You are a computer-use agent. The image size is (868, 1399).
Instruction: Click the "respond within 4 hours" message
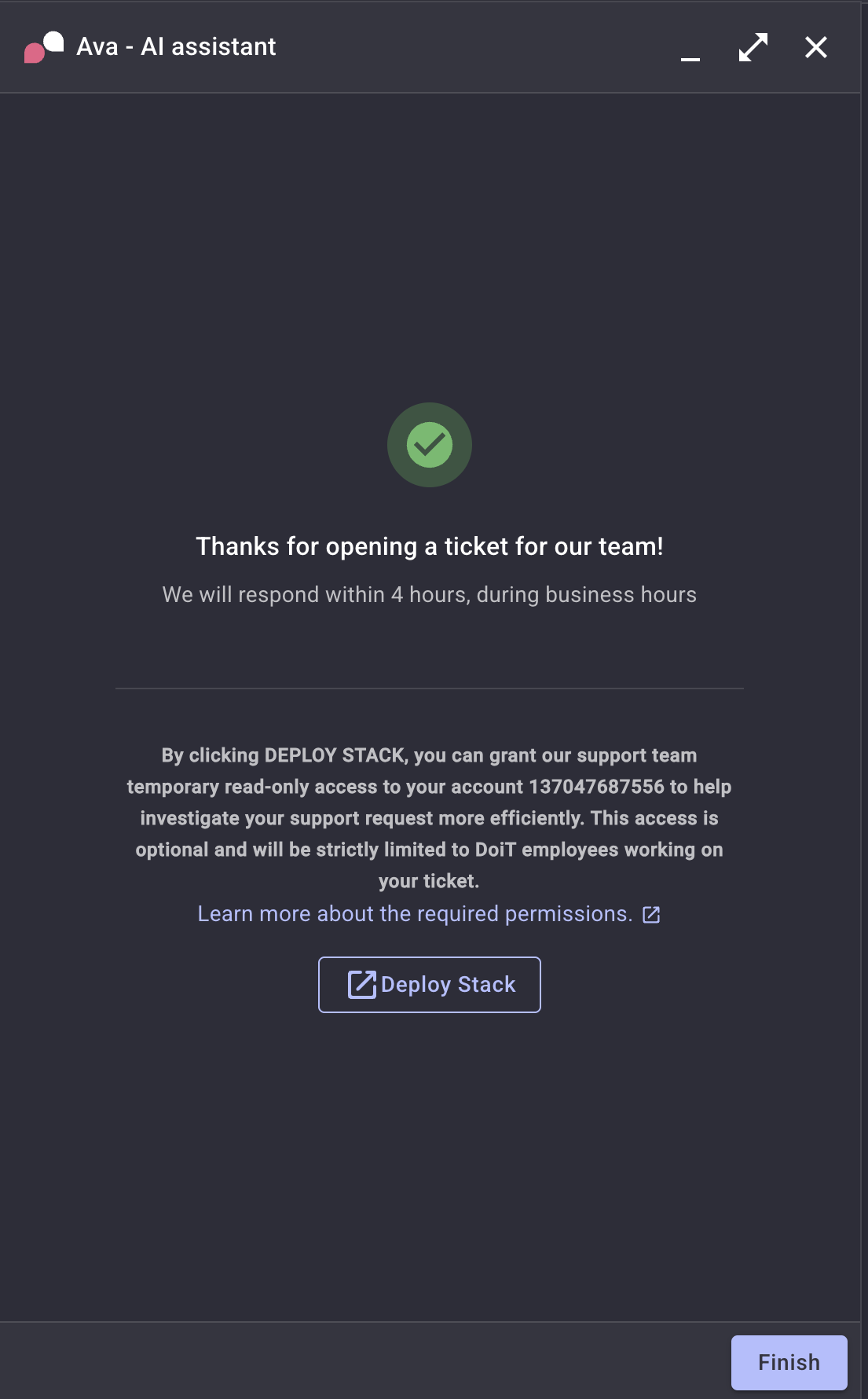[430, 595]
